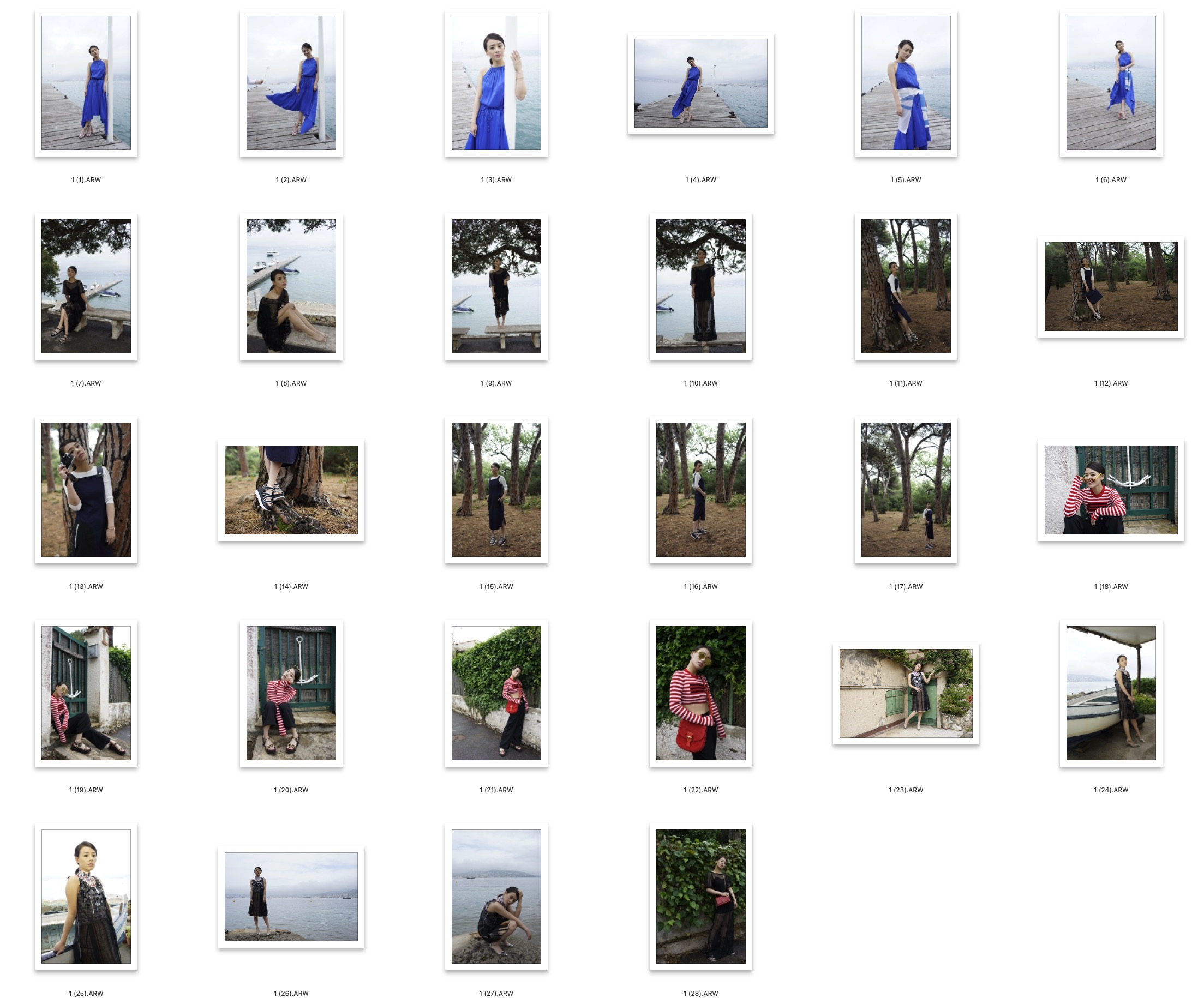Click portrait thumbnail 1 (25).ARW
Screen dimensions: 1204x998
point(86,896)
